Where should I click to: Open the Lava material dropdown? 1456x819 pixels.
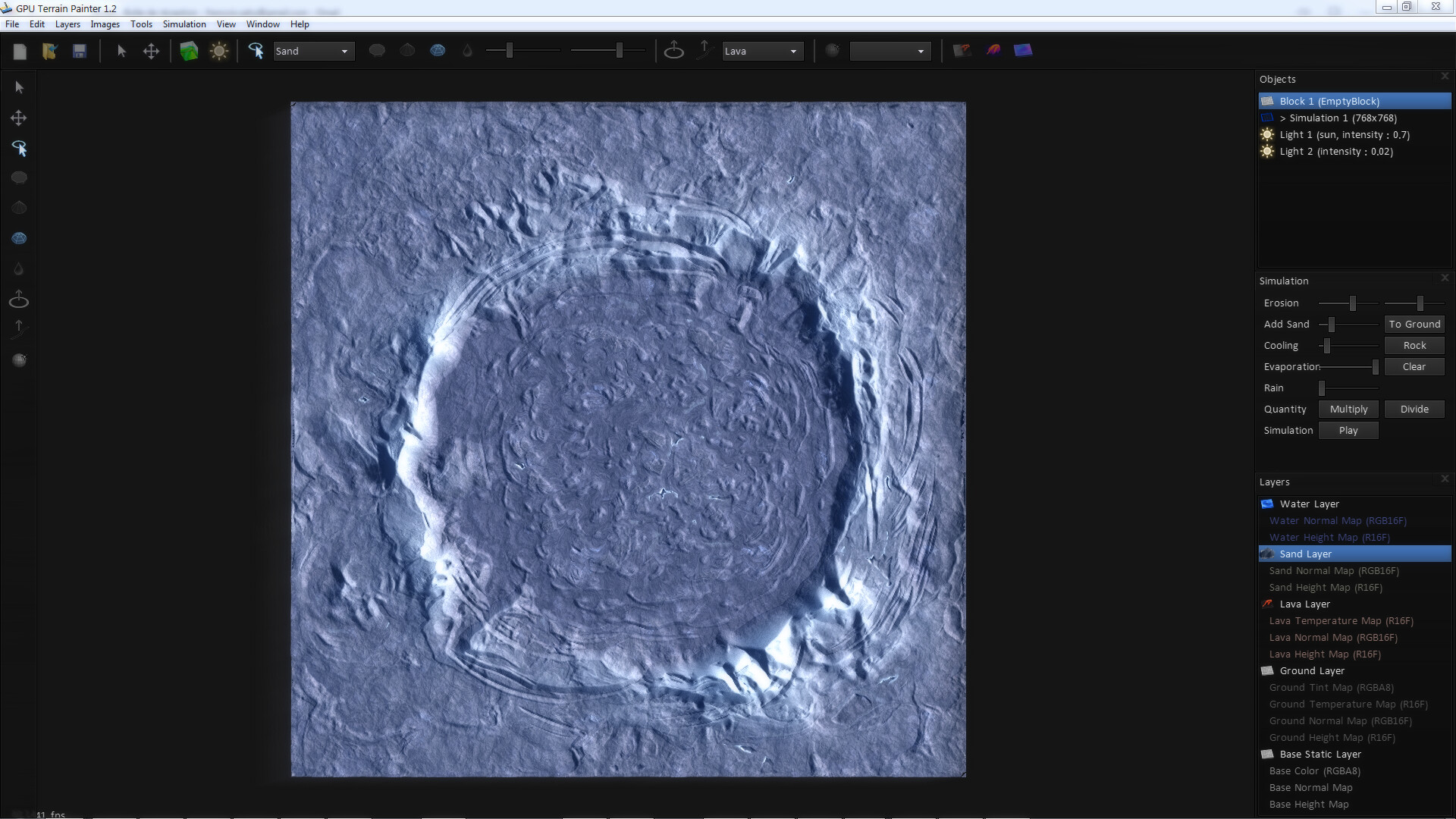click(x=761, y=51)
